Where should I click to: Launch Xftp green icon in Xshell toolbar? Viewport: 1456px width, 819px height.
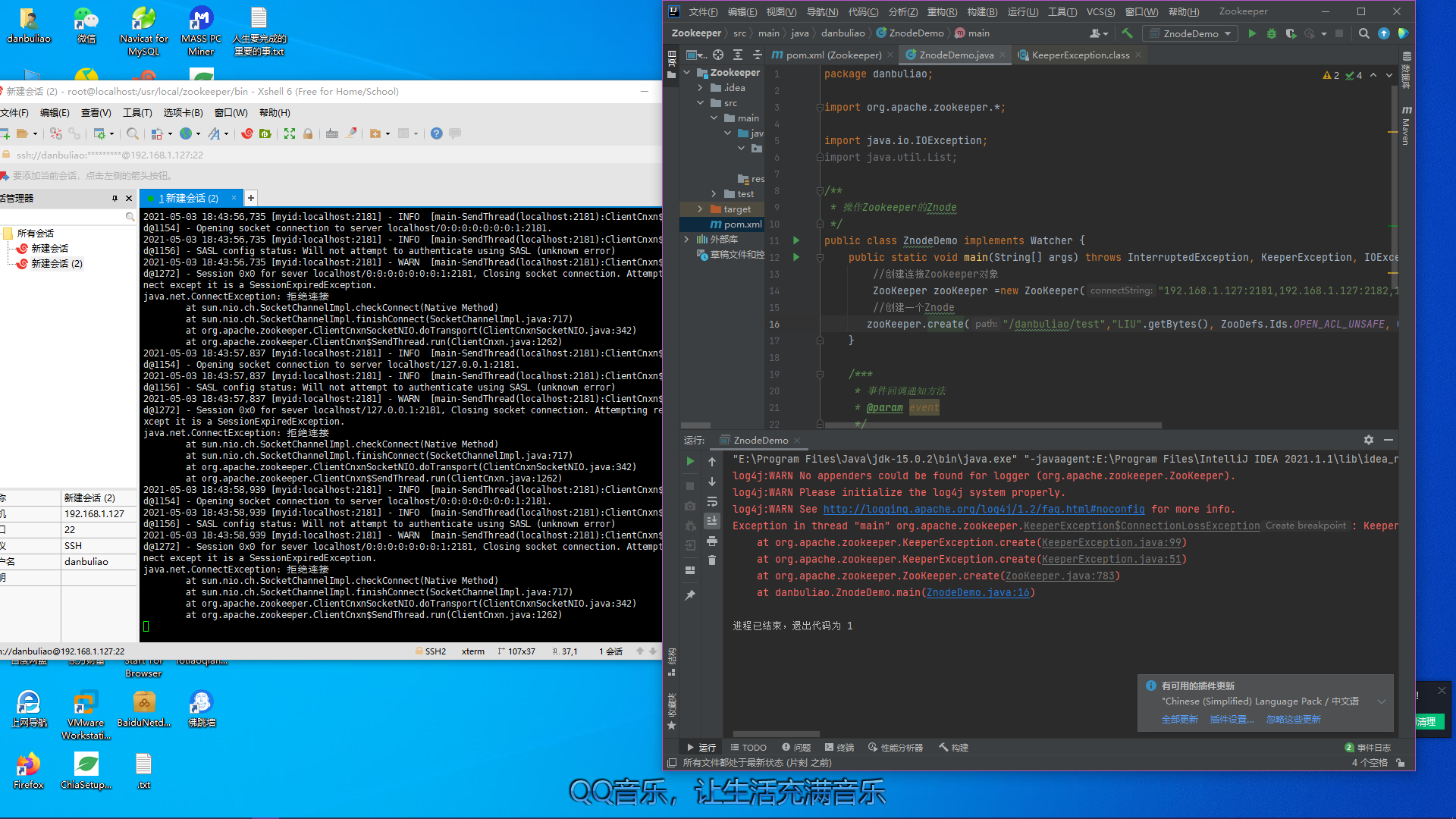[x=265, y=133]
